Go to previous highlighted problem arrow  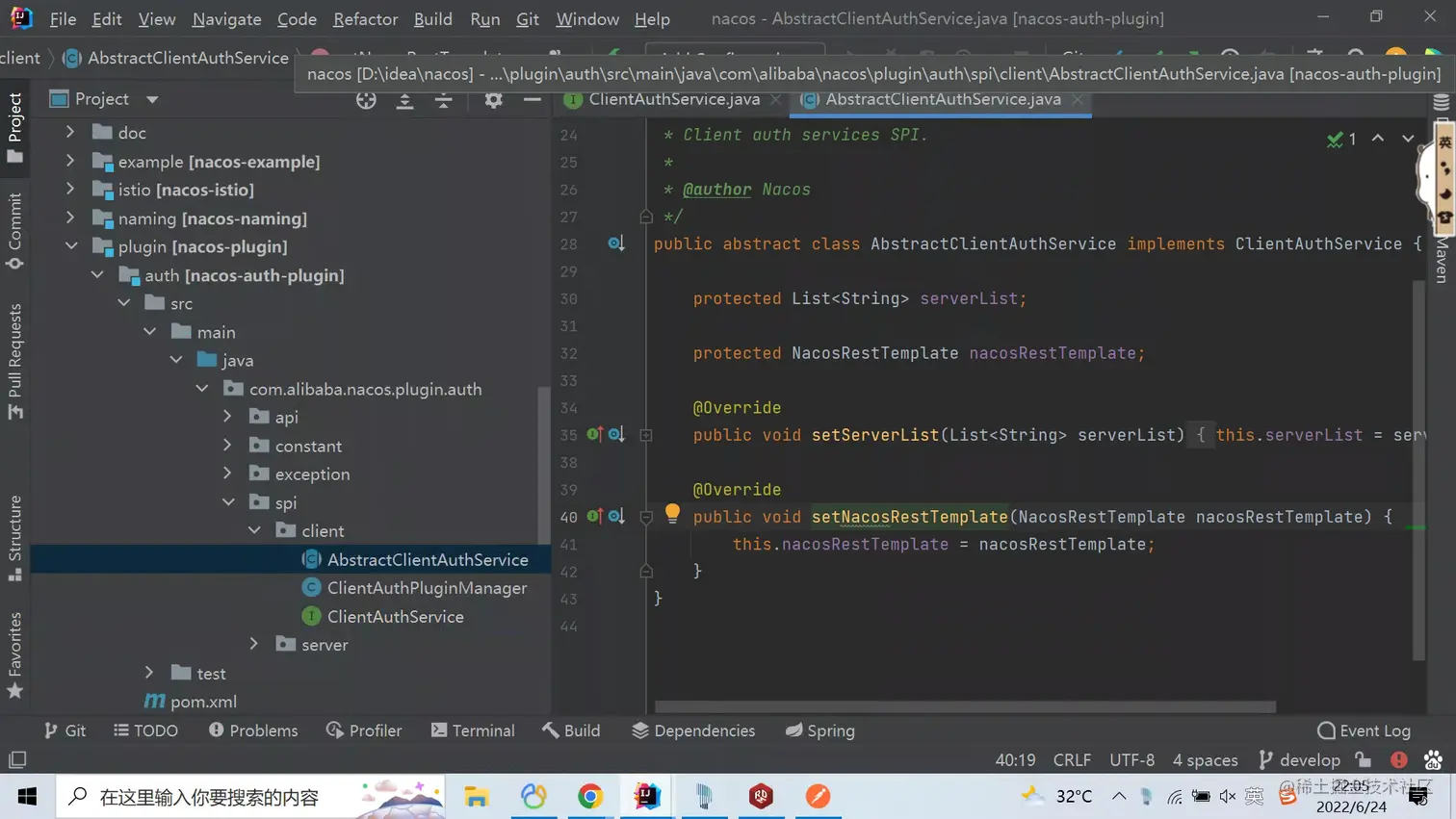[x=1378, y=139]
